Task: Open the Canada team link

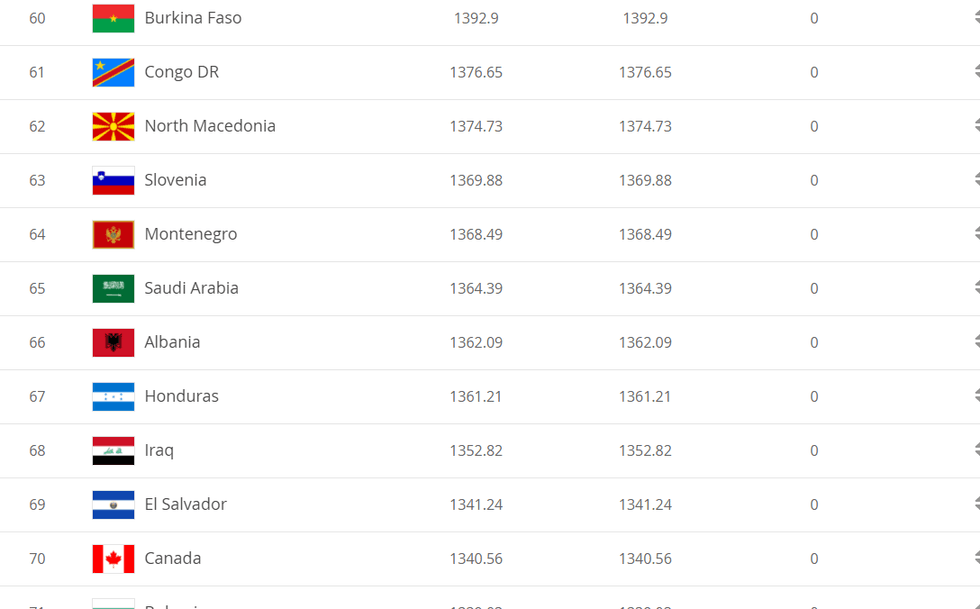Action: tap(173, 558)
